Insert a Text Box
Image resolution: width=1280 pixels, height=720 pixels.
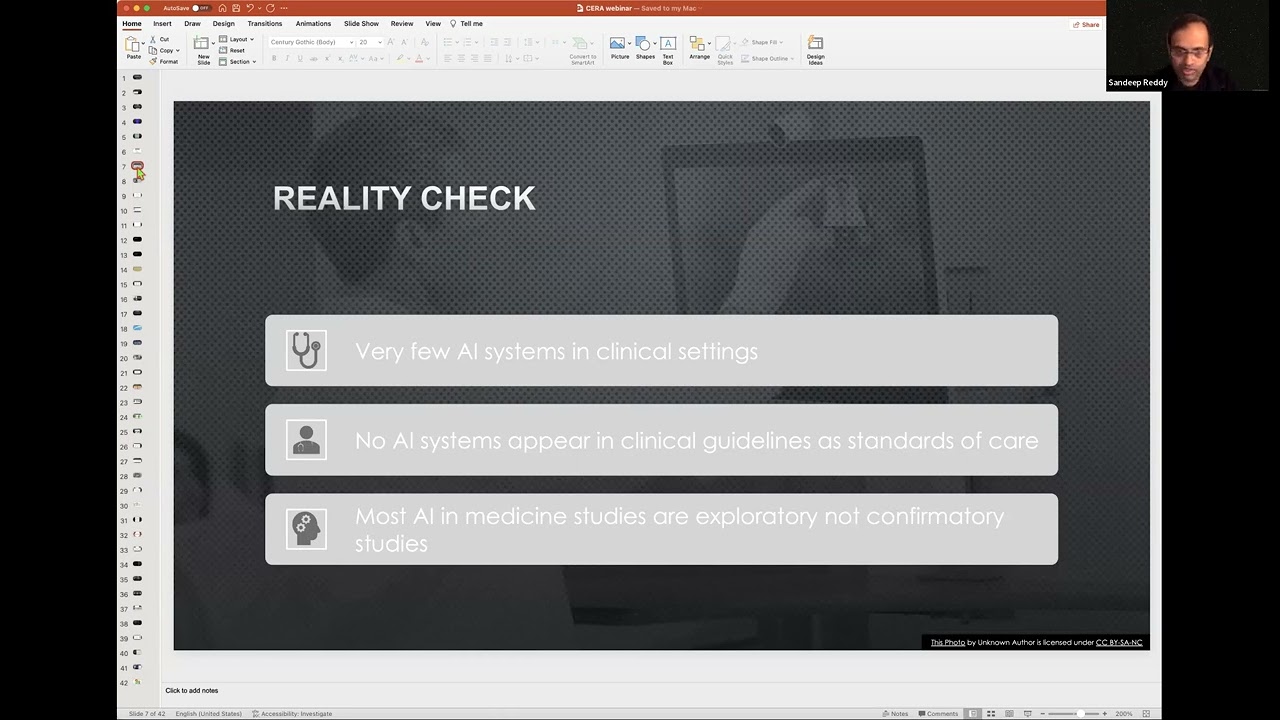(x=668, y=50)
